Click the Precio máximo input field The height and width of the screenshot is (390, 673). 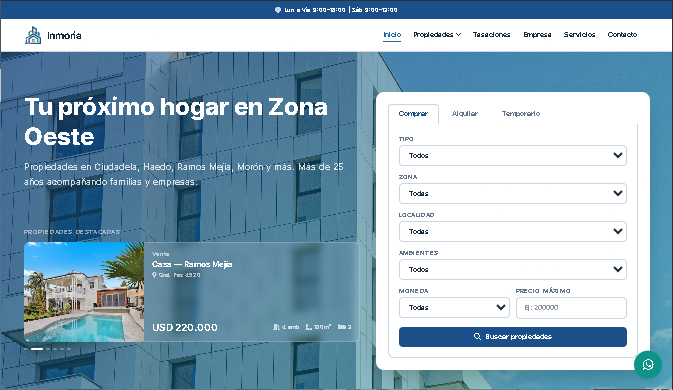coord(571,308)
